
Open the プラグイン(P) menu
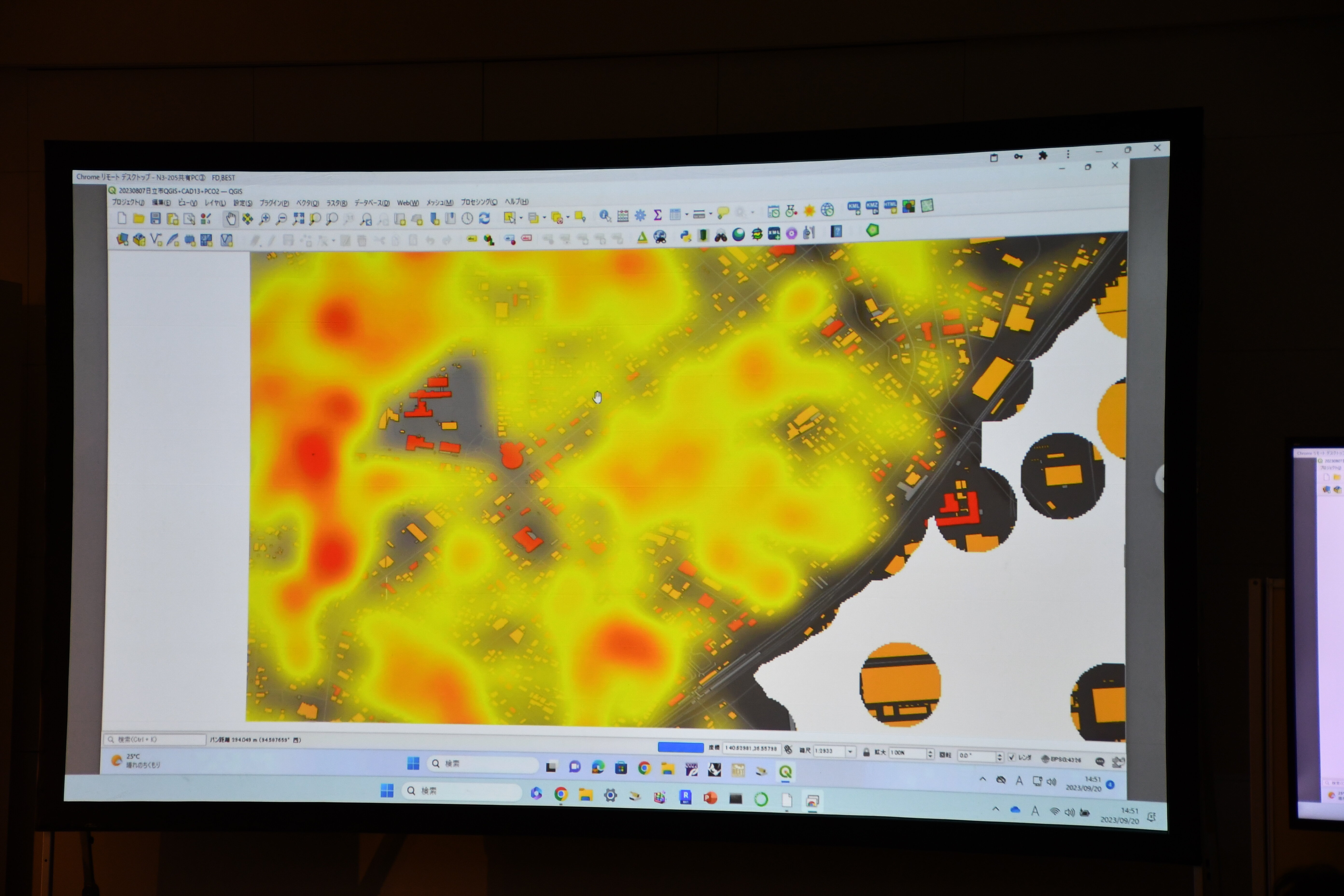(x=274, y=203)
